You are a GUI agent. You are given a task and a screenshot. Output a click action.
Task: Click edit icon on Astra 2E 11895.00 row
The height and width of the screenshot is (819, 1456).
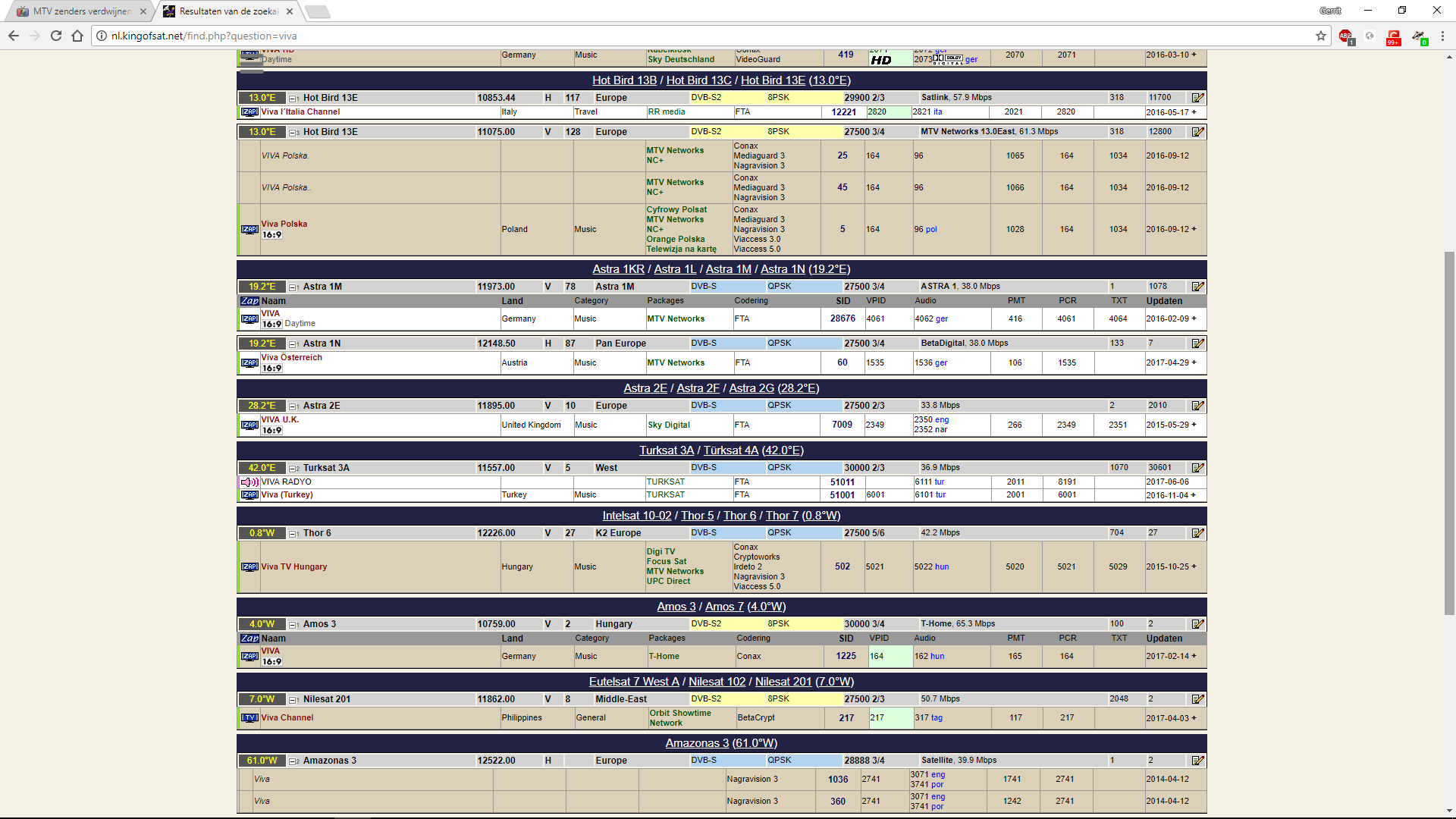coord(1197,406)
